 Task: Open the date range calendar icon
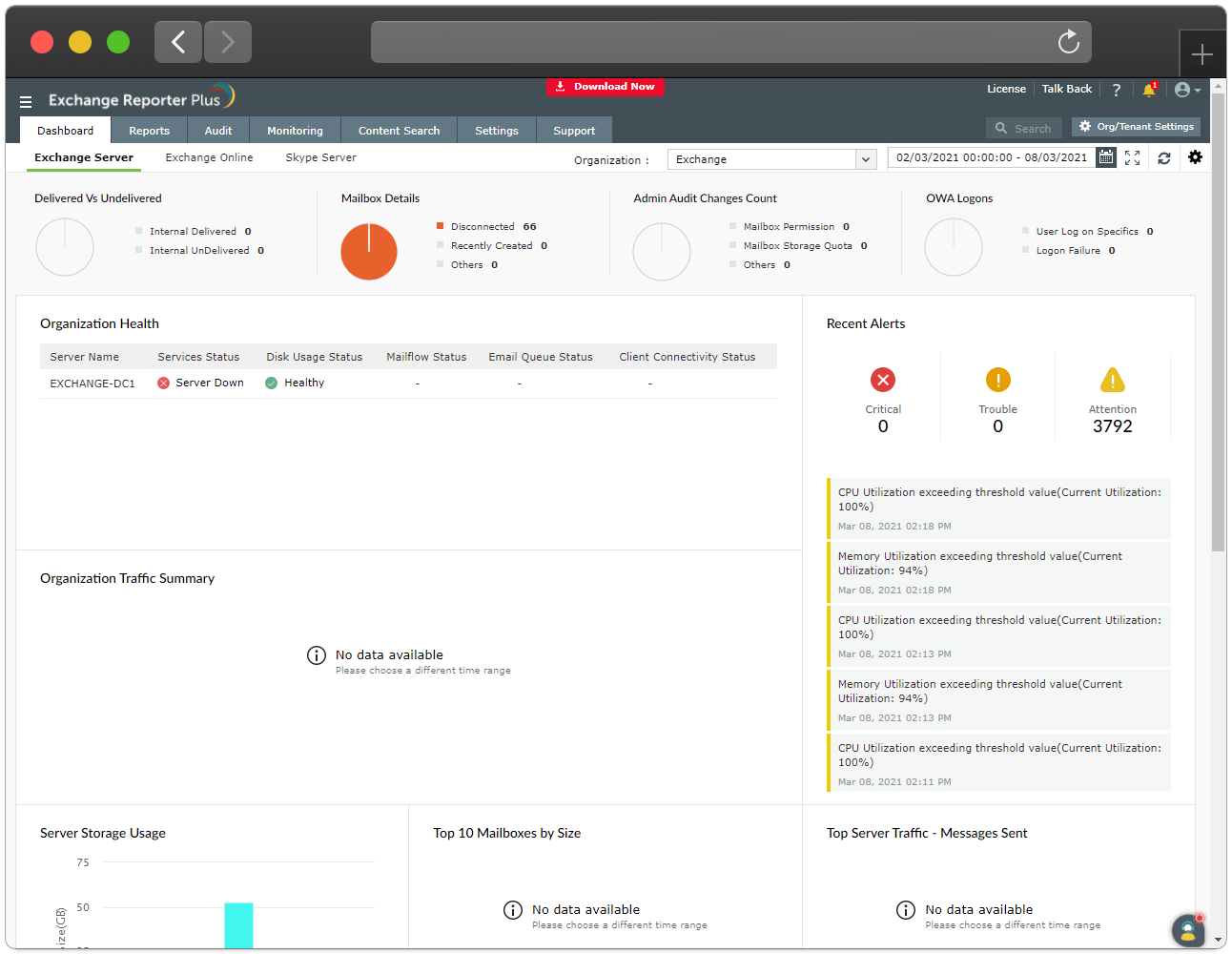point(1106,157)
